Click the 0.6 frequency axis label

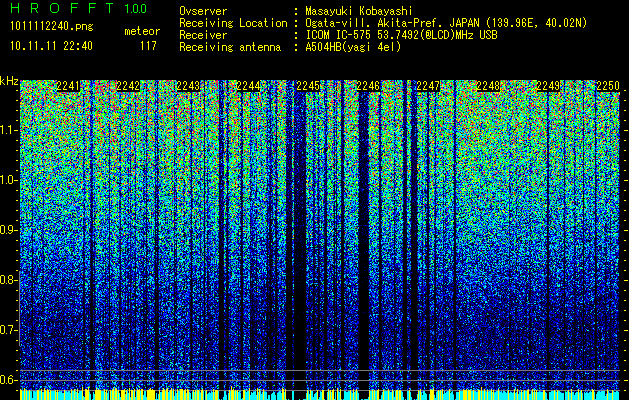(9, 380)
